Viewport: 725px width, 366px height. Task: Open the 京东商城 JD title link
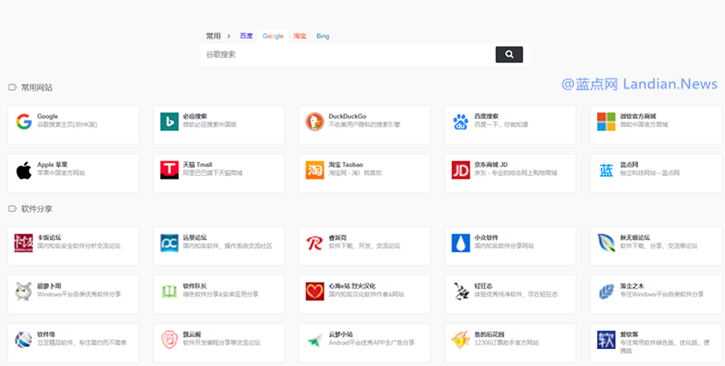click(x=491, y=165)
